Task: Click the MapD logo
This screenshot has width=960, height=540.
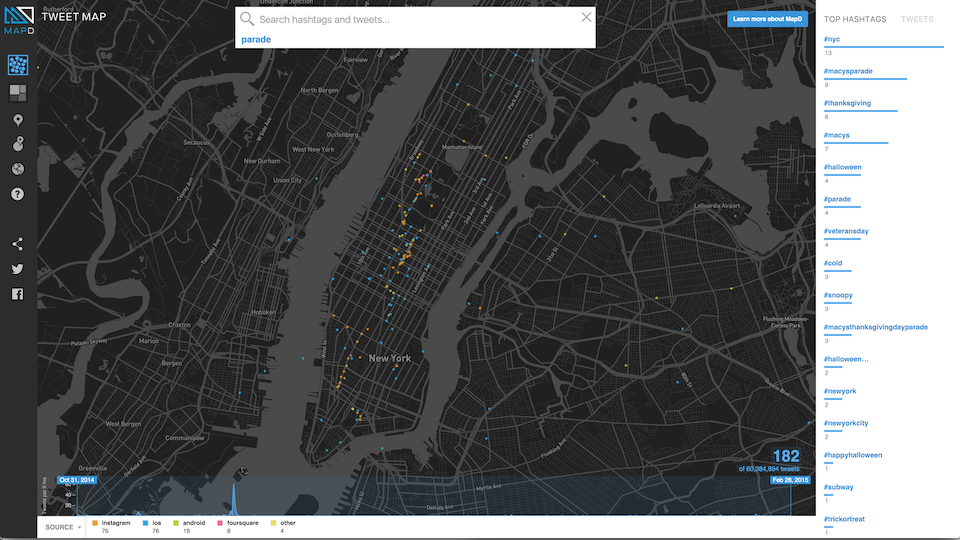Action: [x=19, y=20]
